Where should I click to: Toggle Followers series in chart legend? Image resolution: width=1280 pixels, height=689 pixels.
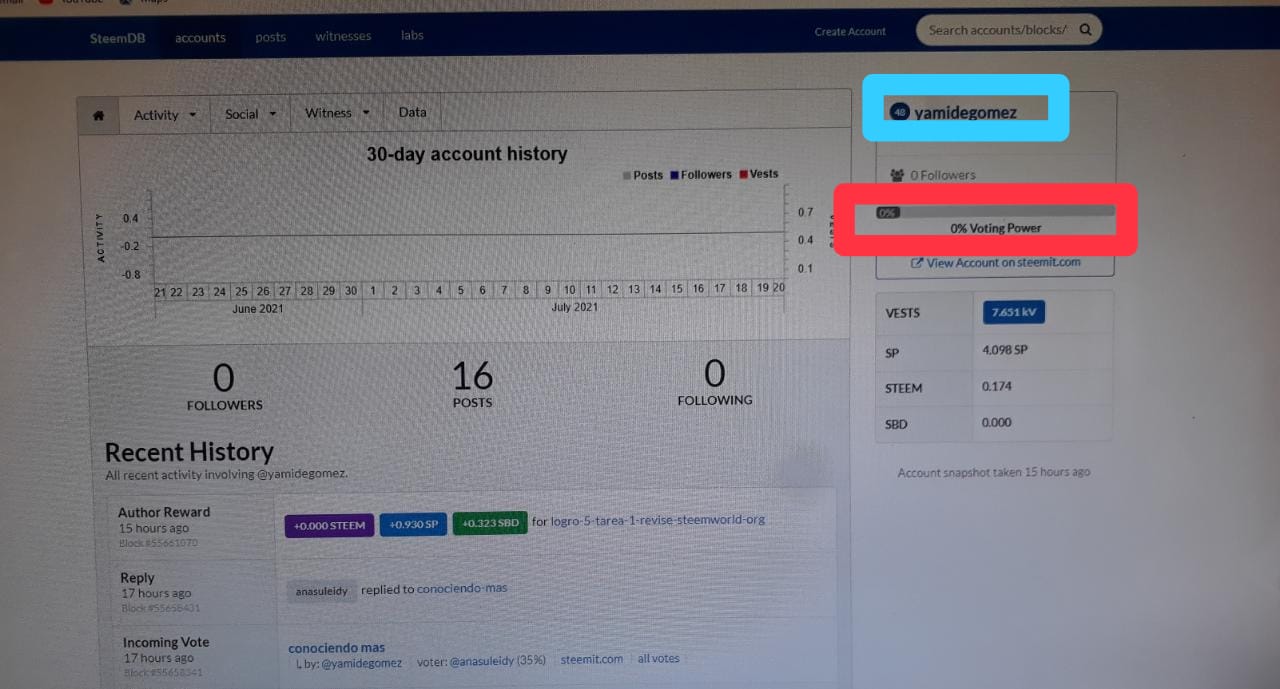(701, 174)
